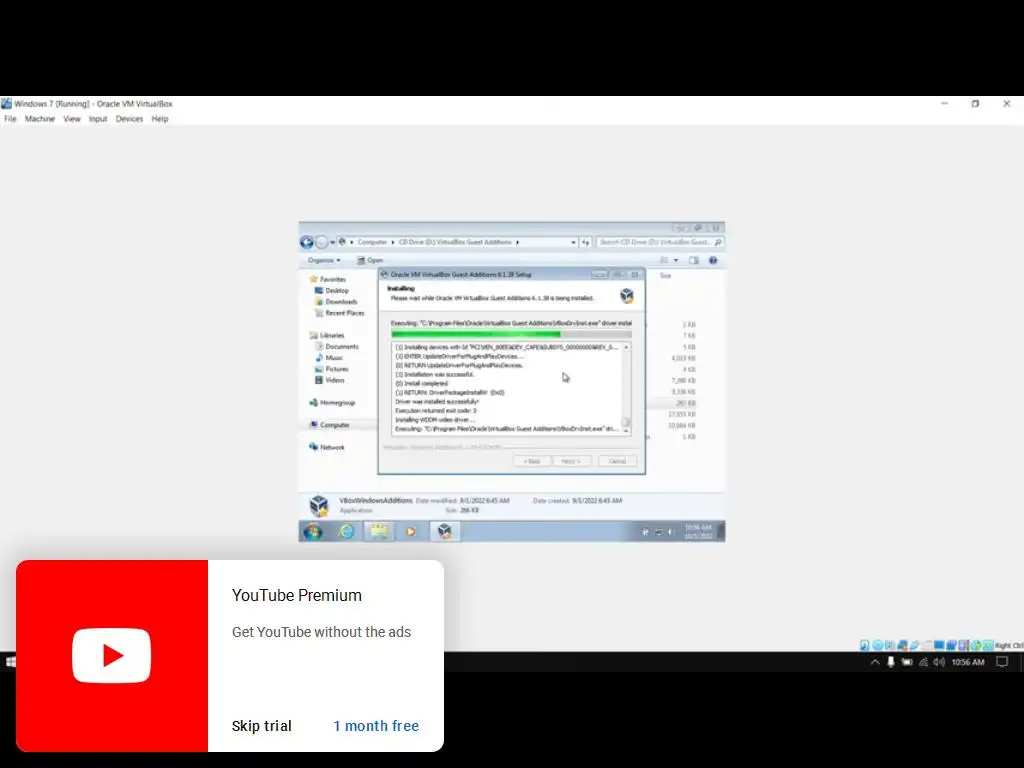Open Documents library in navigation pane

(337, 347)
